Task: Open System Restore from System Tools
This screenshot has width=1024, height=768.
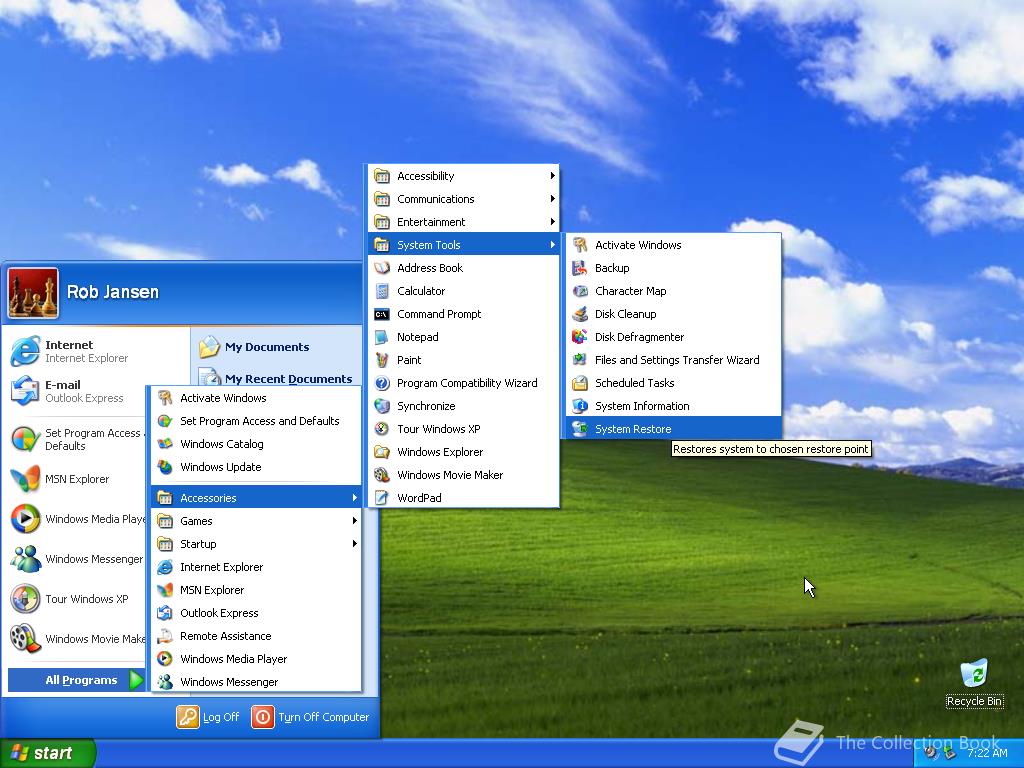Action: click(x=673, y=429)
